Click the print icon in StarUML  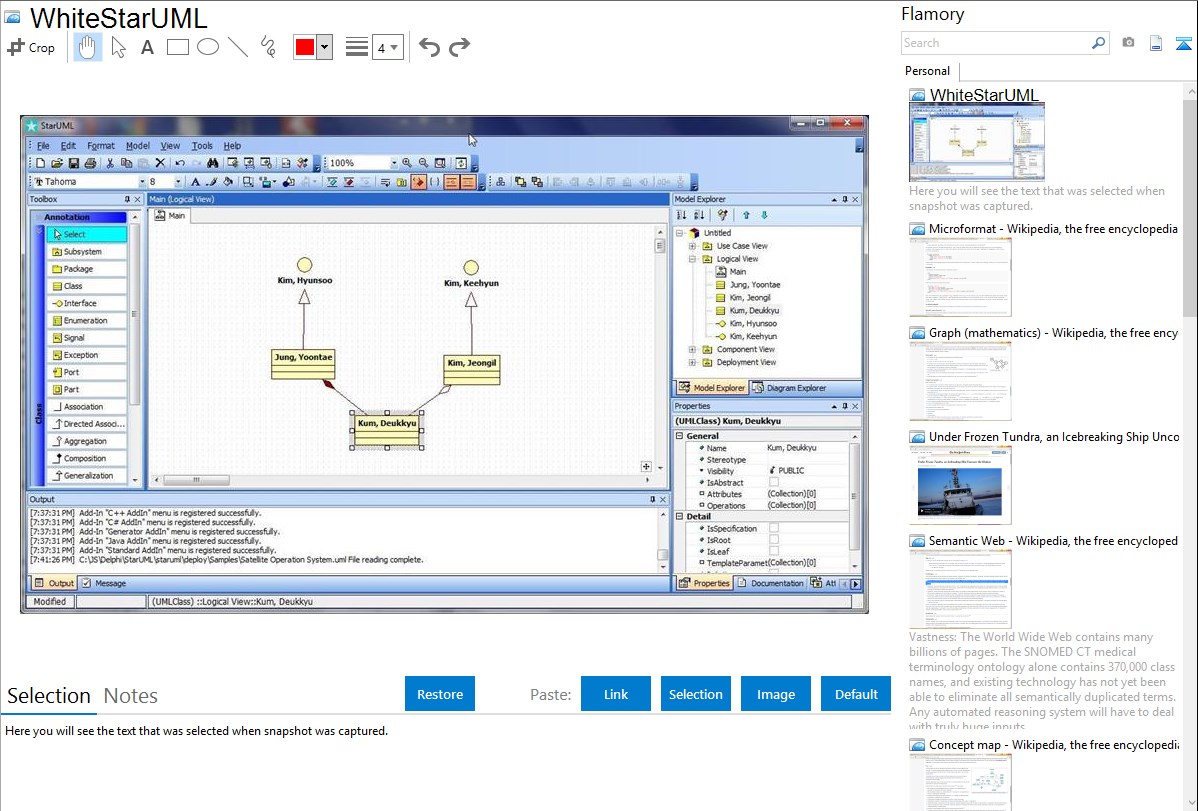pos(90,163)
